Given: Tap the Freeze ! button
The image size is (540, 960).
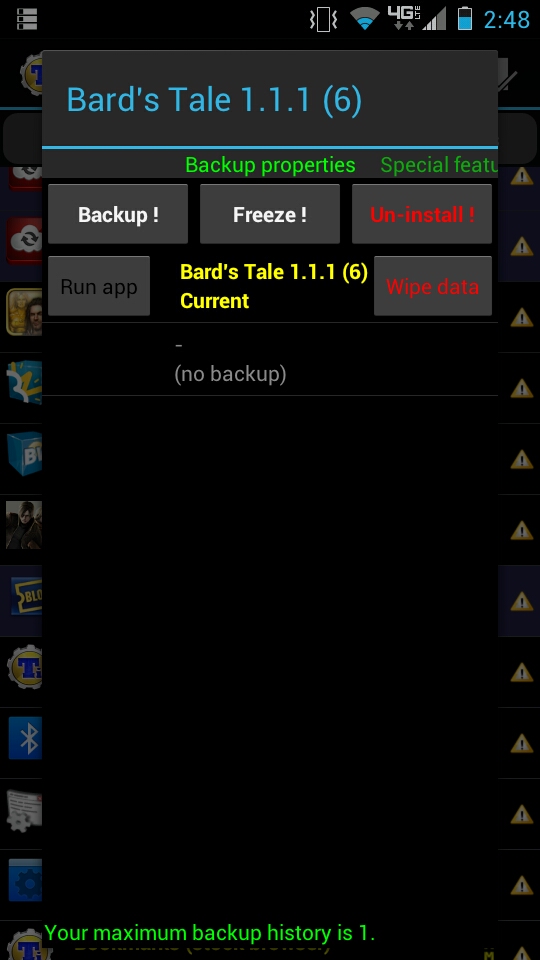Looking at the screenshot, I should [270, 214].
